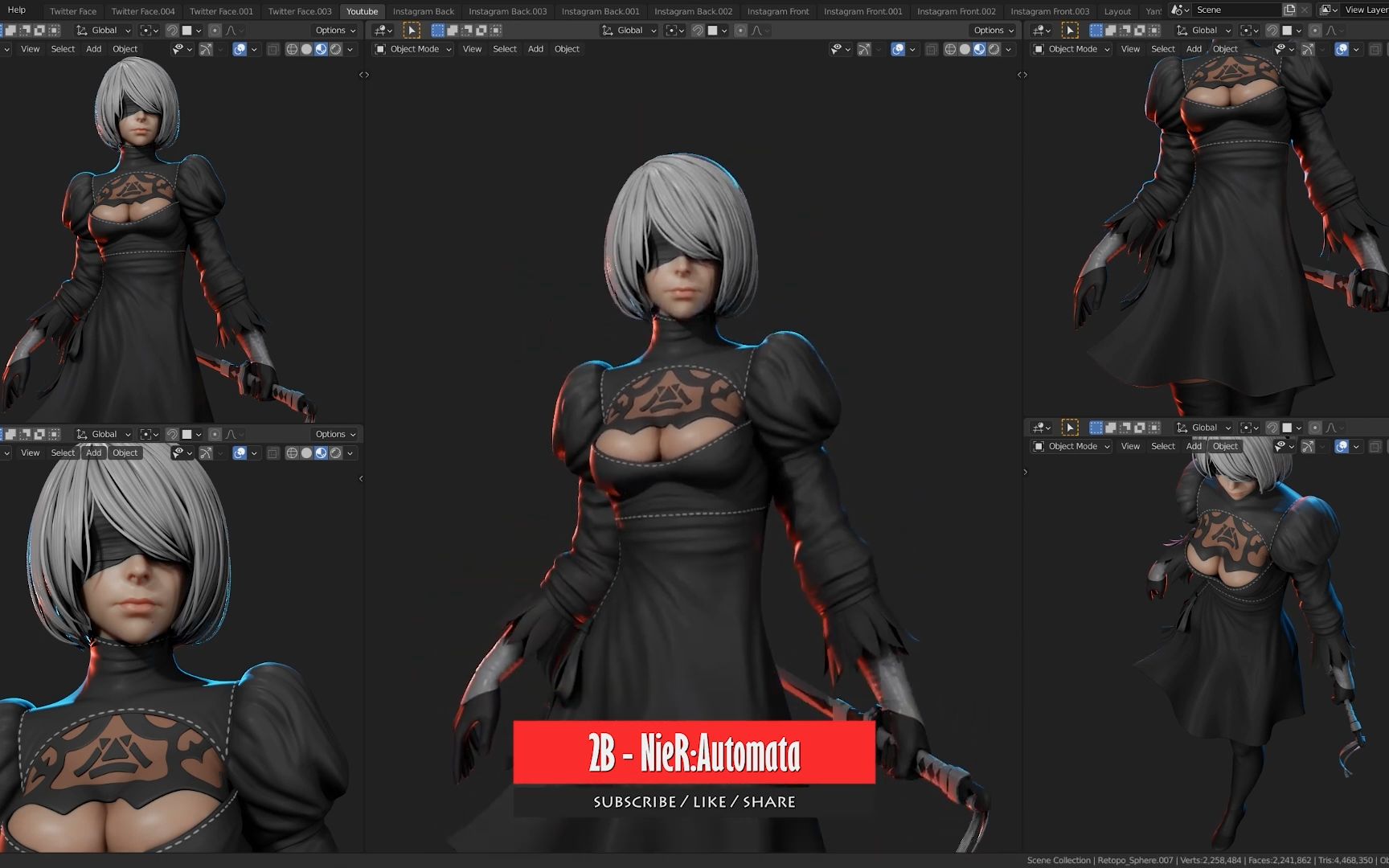Switch viewport shading to Rendered mode
This screenshot has height=868, width=1389.
coord(995,49)
